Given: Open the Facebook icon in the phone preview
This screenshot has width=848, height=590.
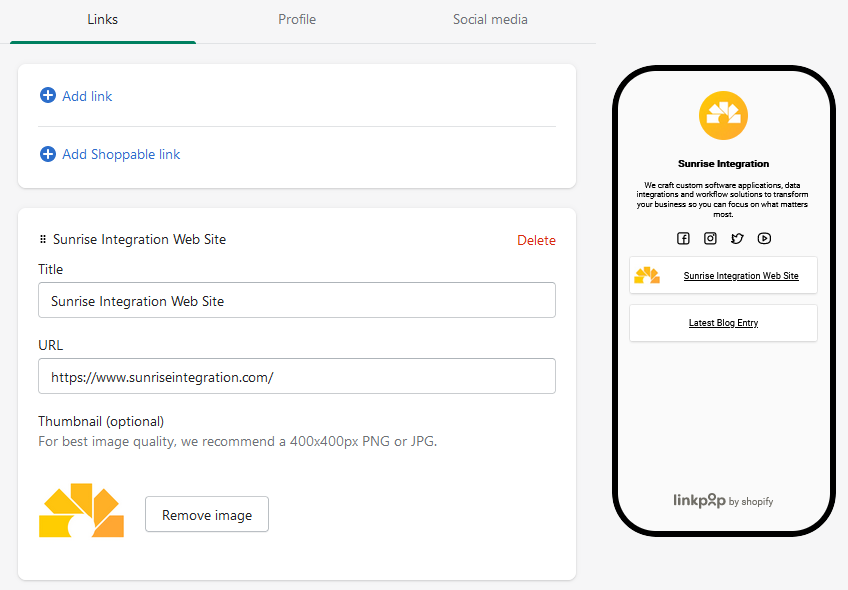Looking at the screenshot, I should pos(683,238).
